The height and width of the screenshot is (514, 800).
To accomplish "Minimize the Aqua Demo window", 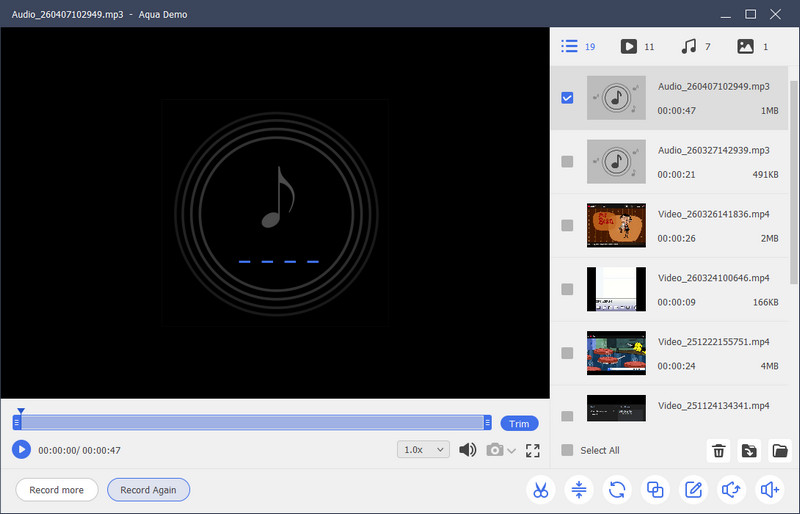I will pos(726,15).
